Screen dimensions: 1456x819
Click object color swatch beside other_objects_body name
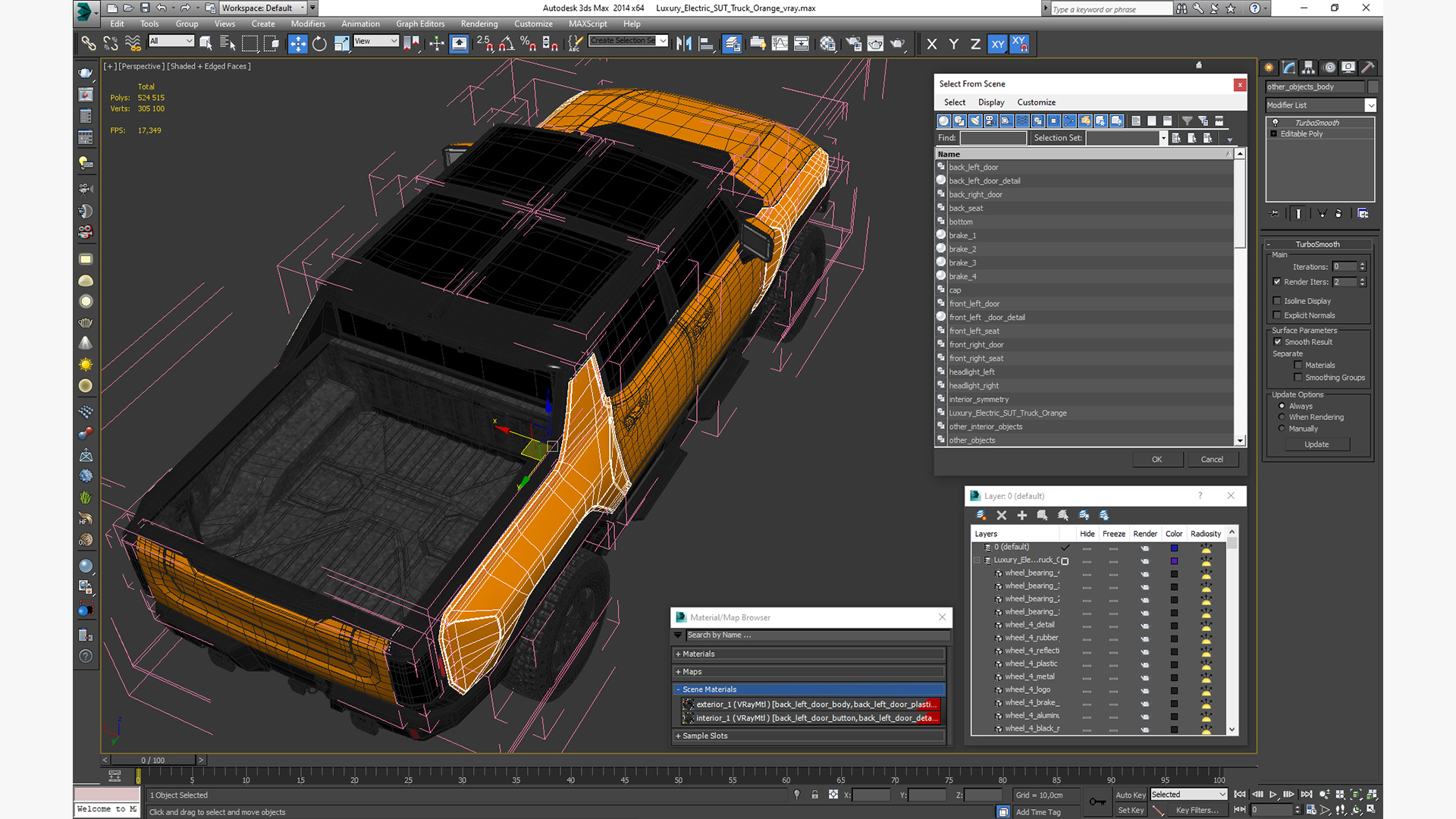[1372, 87]
